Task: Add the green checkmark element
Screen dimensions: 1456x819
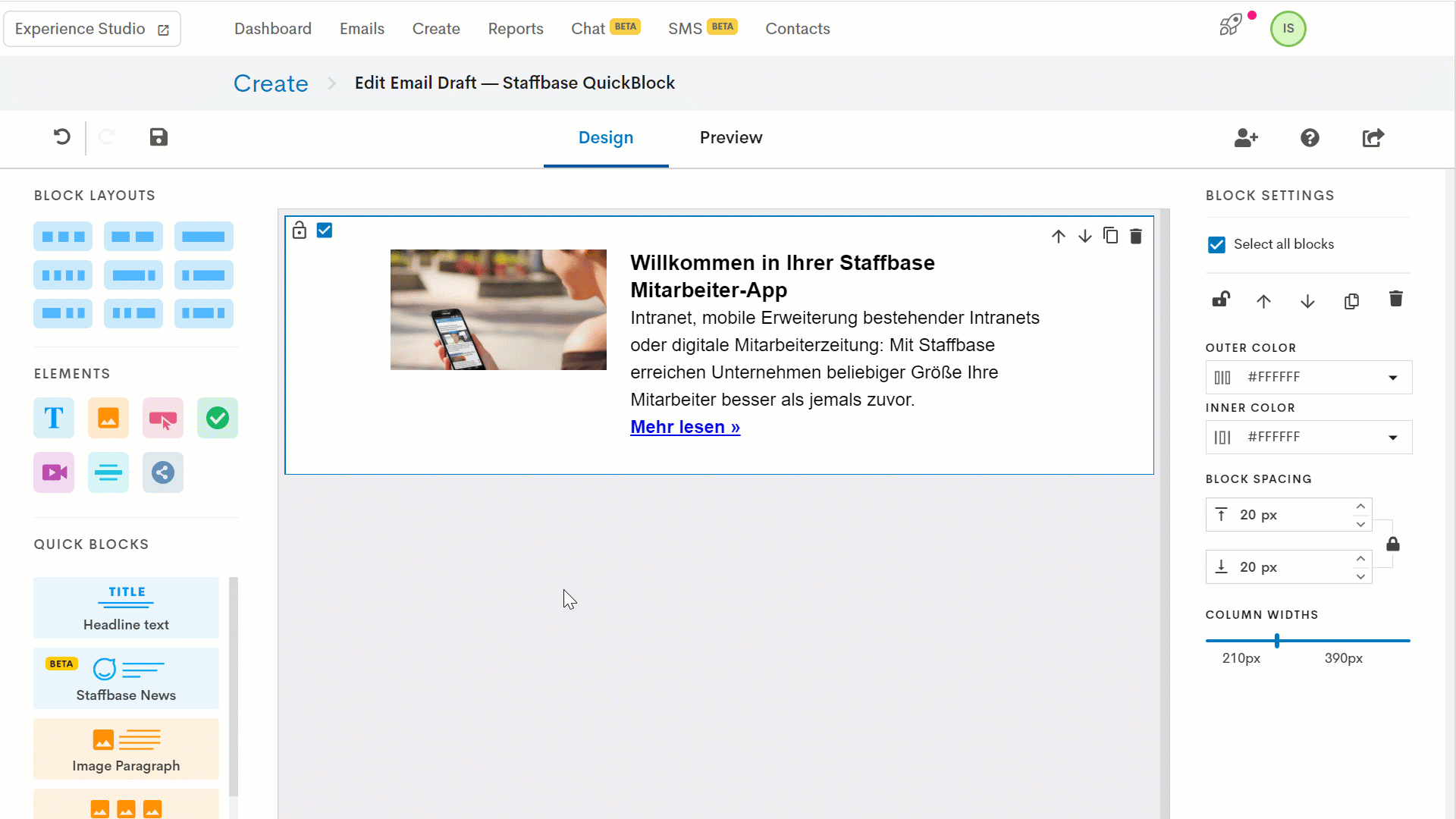Action: point(218,418)
